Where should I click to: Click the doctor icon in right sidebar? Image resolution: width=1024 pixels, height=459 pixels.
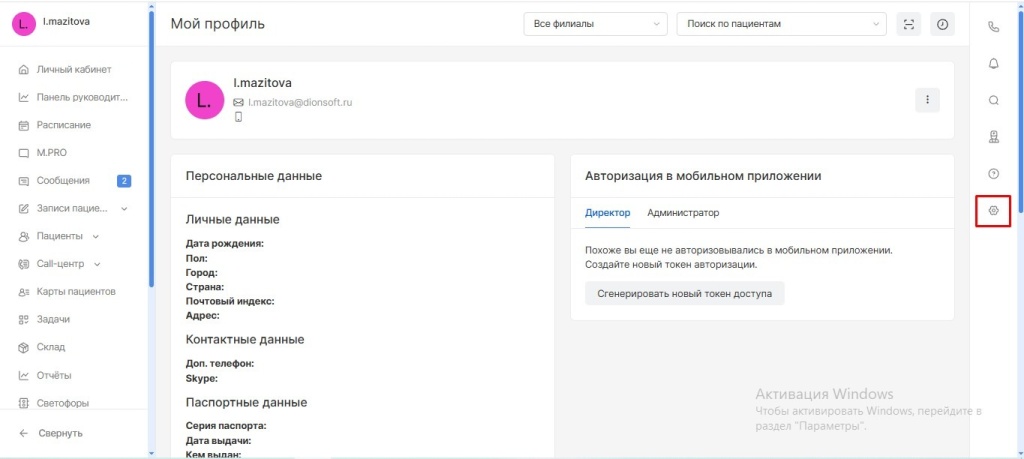(993, 137)
